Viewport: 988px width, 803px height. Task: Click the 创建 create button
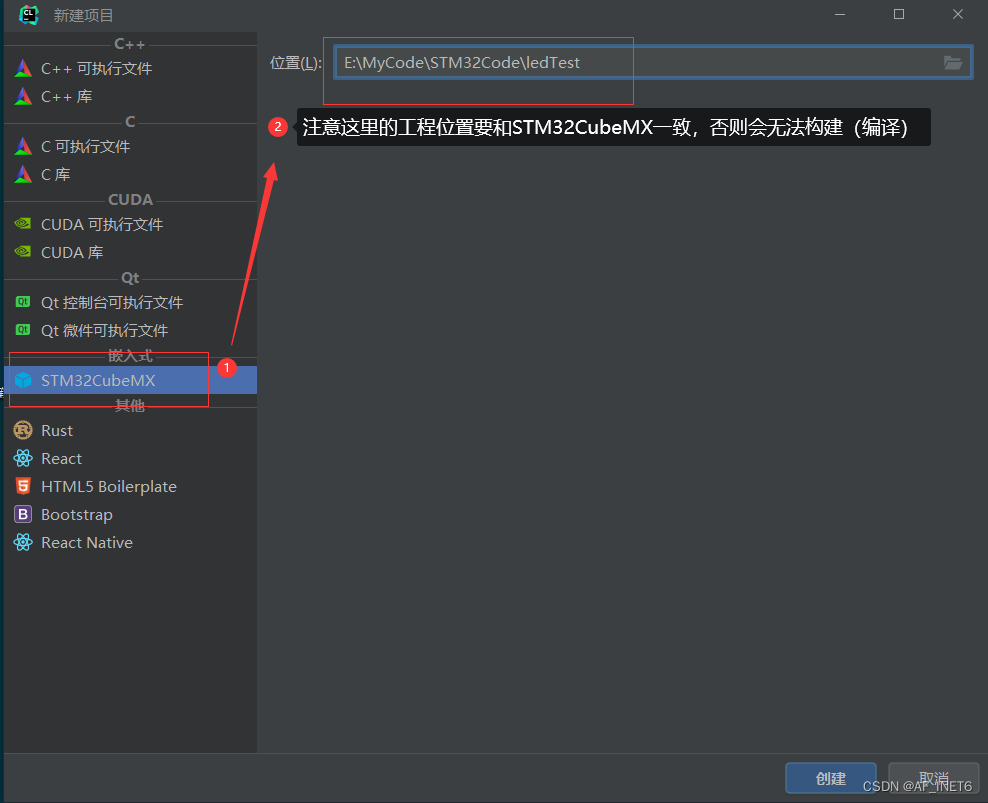click(x=830, y=779)
